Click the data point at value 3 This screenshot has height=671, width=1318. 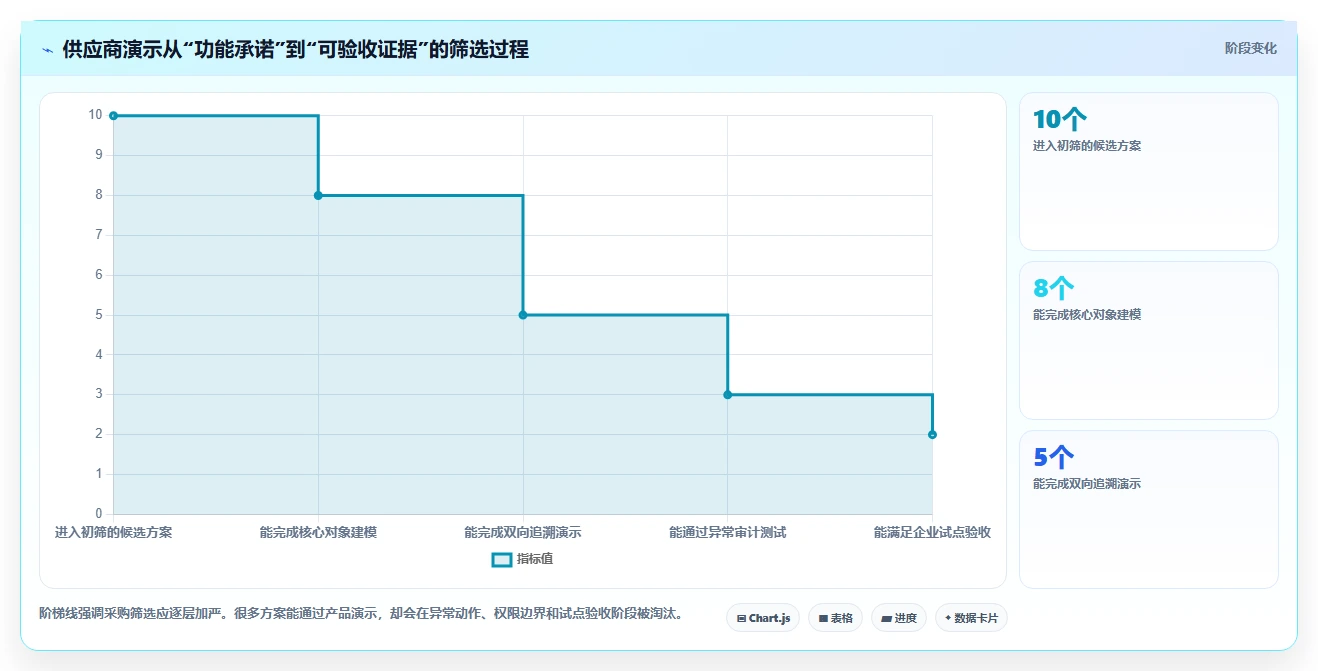click(x=727, y=394)
